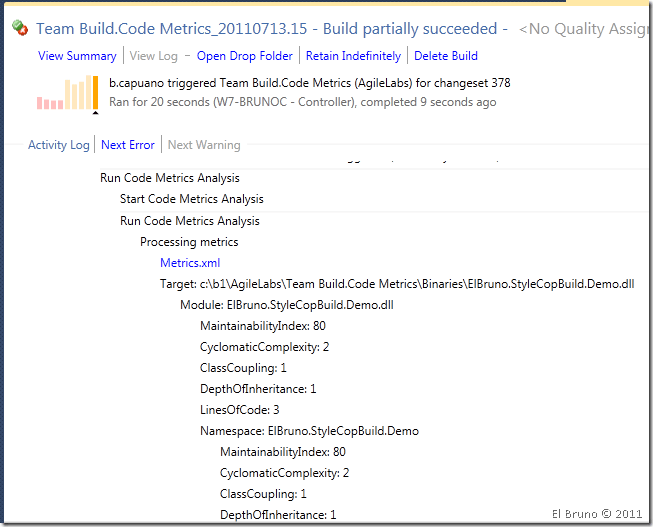Viewport: 653px width, 527px height.
Task: Click the Target path entry for the DLL
Action: 397,284
